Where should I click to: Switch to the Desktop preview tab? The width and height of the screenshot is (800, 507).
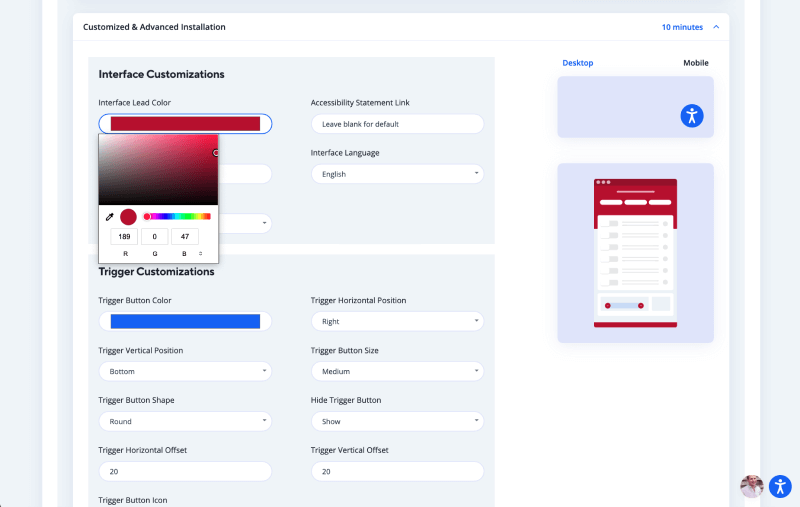[x=578, y=63]
